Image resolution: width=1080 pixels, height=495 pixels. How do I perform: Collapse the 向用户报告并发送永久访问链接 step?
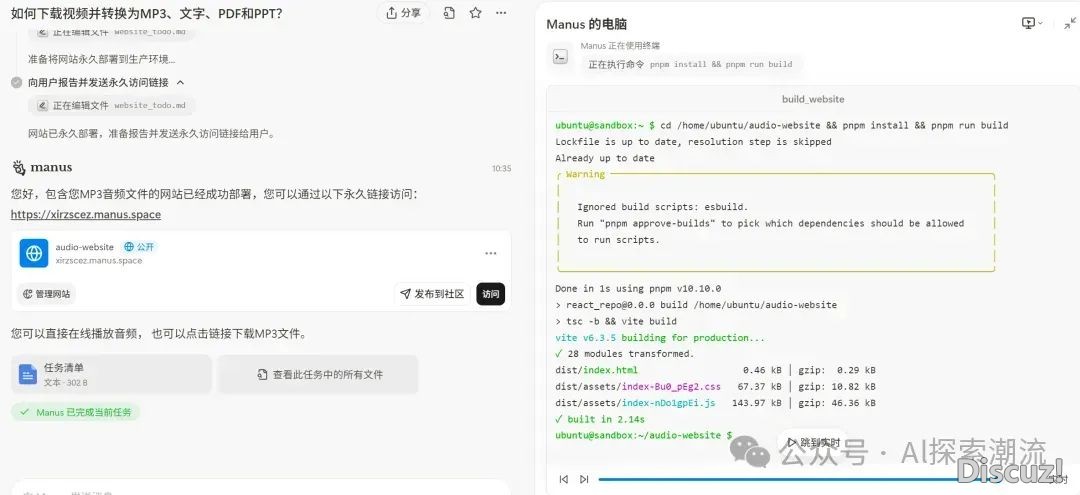(180, 83)
